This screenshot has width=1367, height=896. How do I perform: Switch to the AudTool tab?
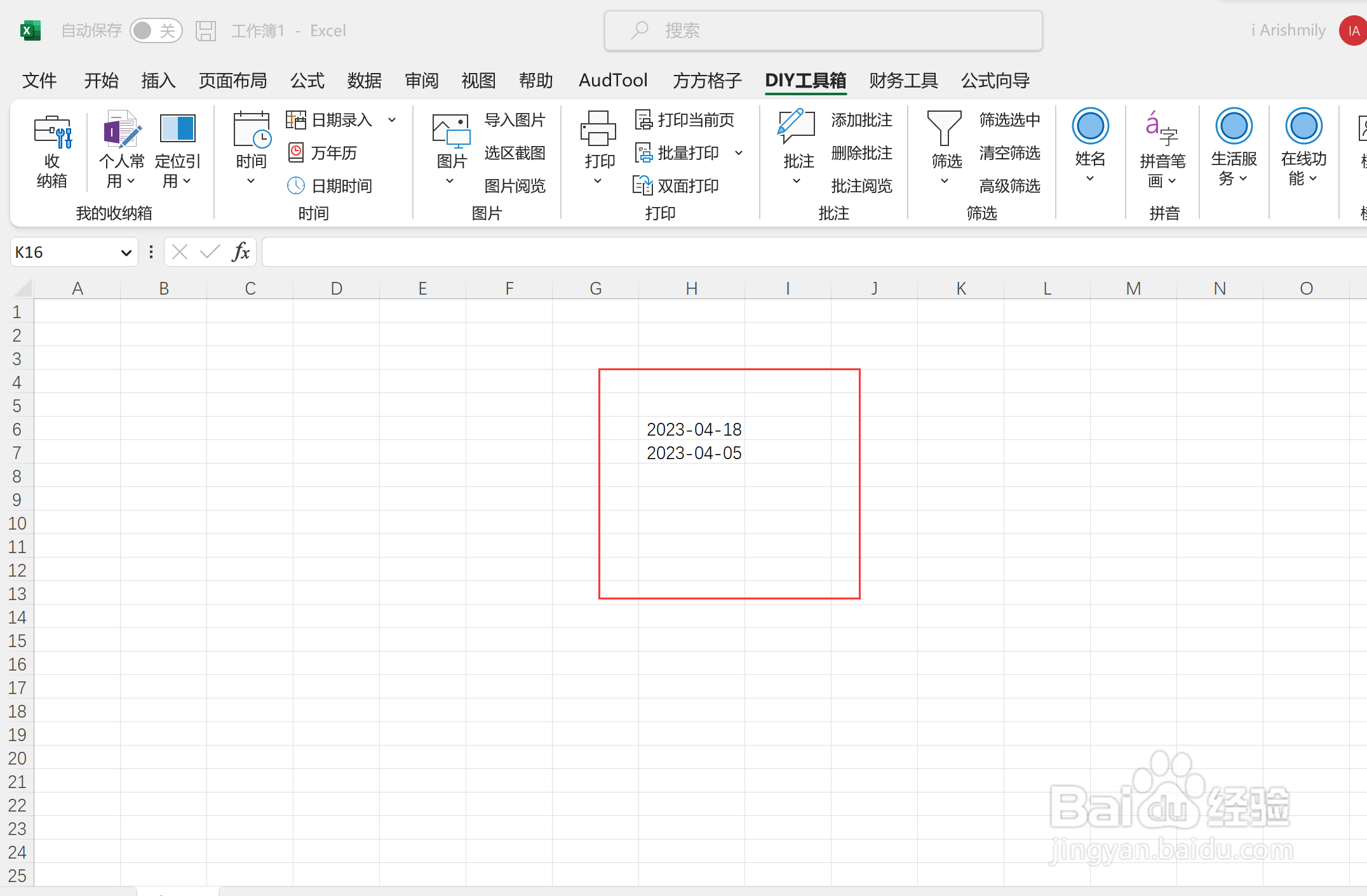click(613, 81)
